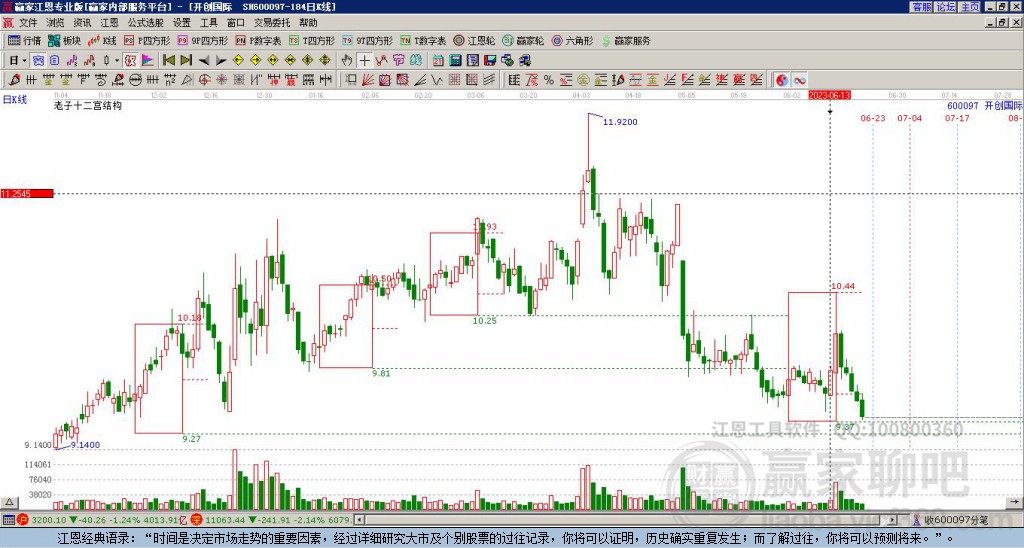Select the triangle ruler drawing tool
The width and height of the screenshot is (1024, 548).
[x=187, y=80]
